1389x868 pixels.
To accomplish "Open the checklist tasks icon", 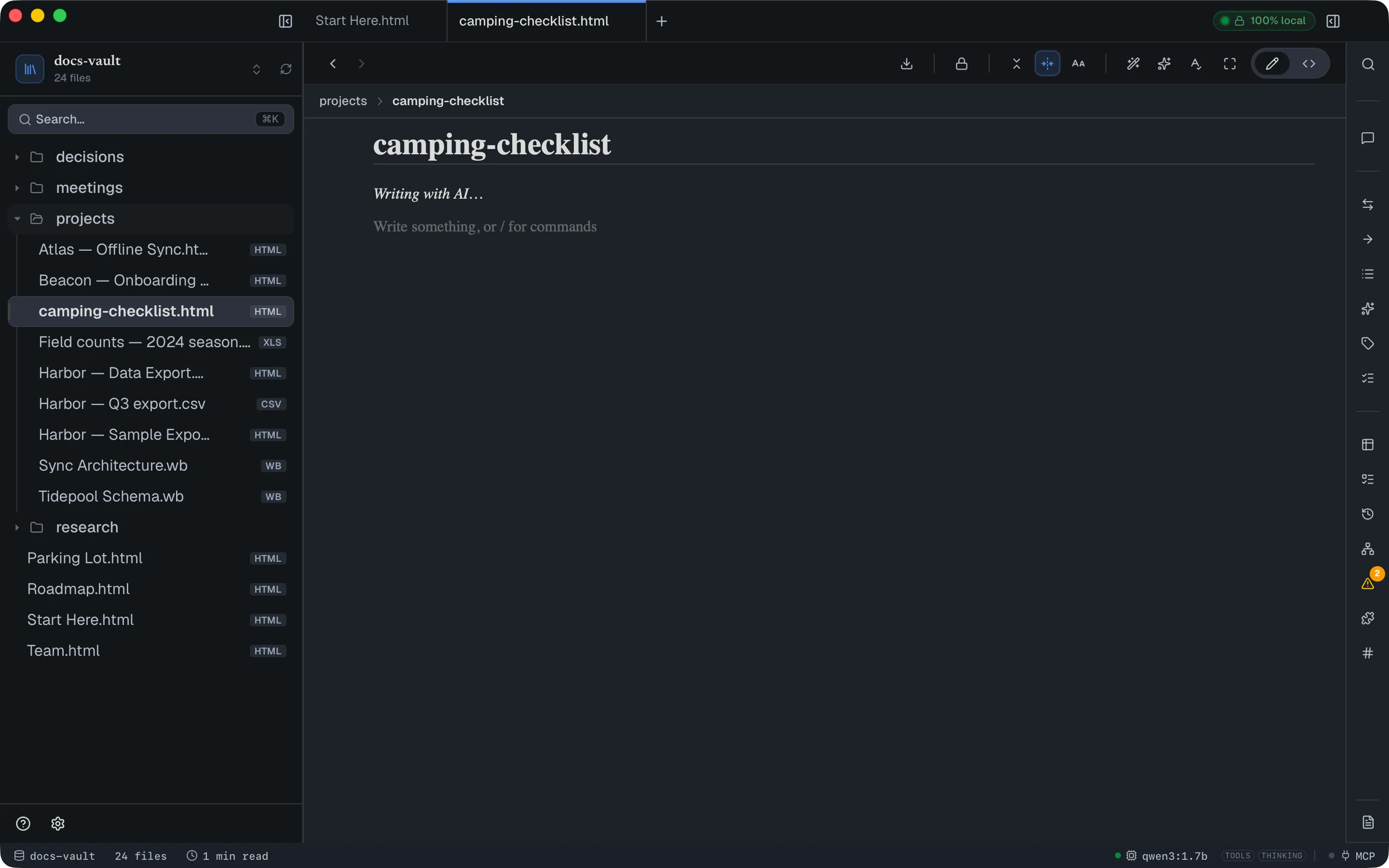I will pyautogui.click(x=1368, y=379).
